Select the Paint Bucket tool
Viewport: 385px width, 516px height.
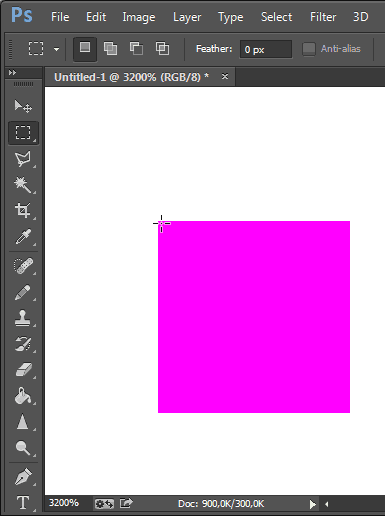click(x=23, y=396)
